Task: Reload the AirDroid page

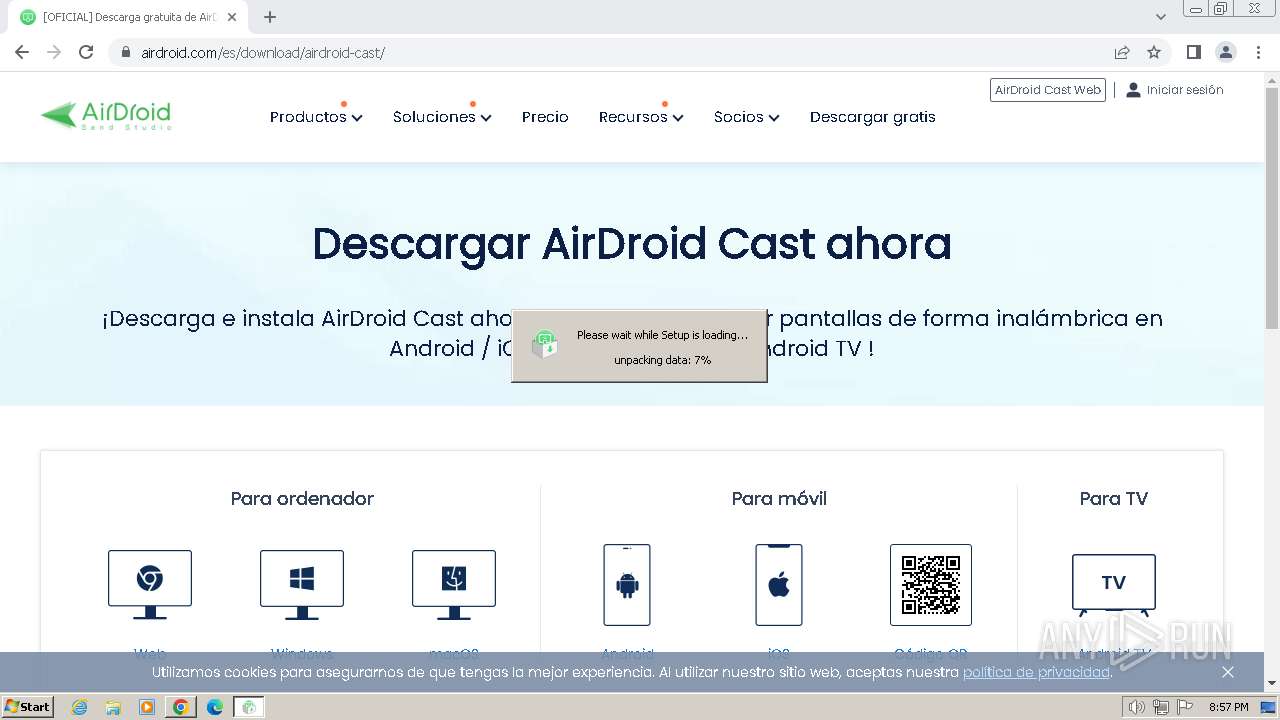Action: [86, 52]
